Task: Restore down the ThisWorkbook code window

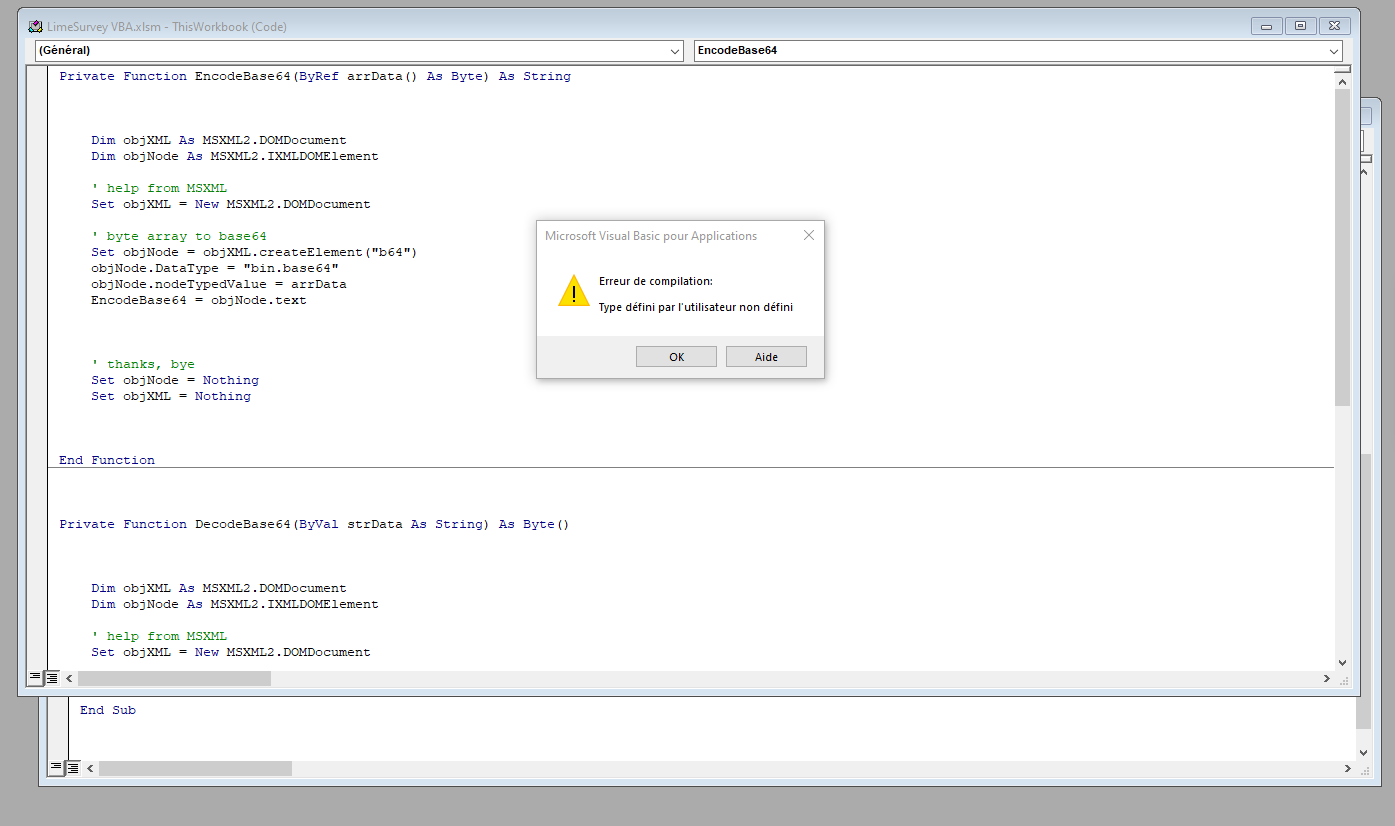Action: 1300,27
